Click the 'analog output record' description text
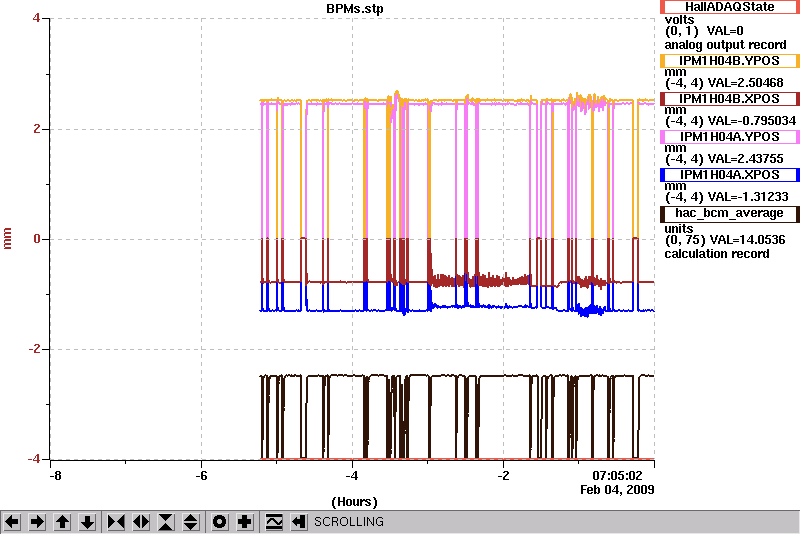The height and width of the screenshot is (534, 800). [725, 45]
